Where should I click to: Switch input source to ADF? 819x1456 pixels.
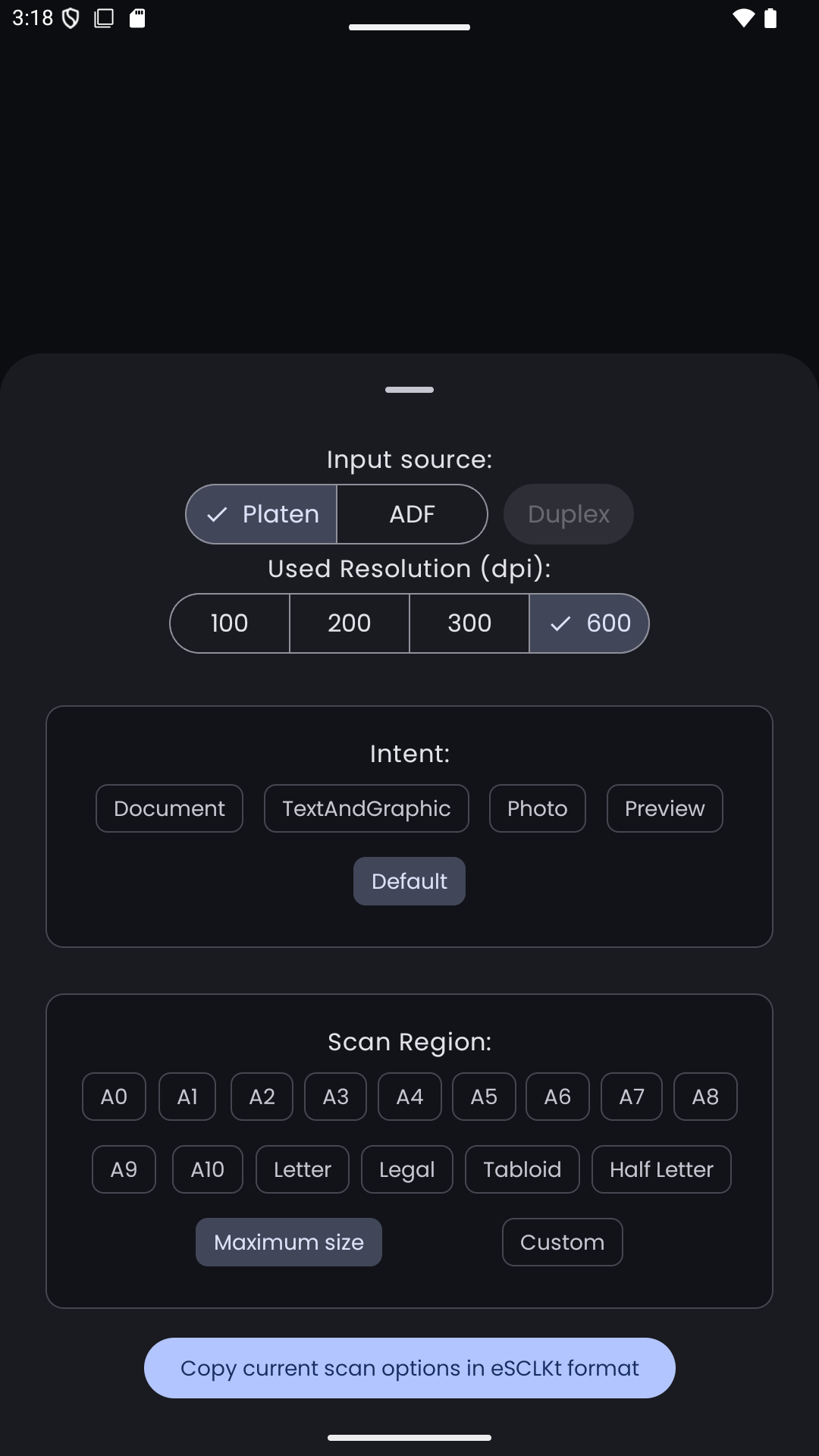tap(412, 514)
